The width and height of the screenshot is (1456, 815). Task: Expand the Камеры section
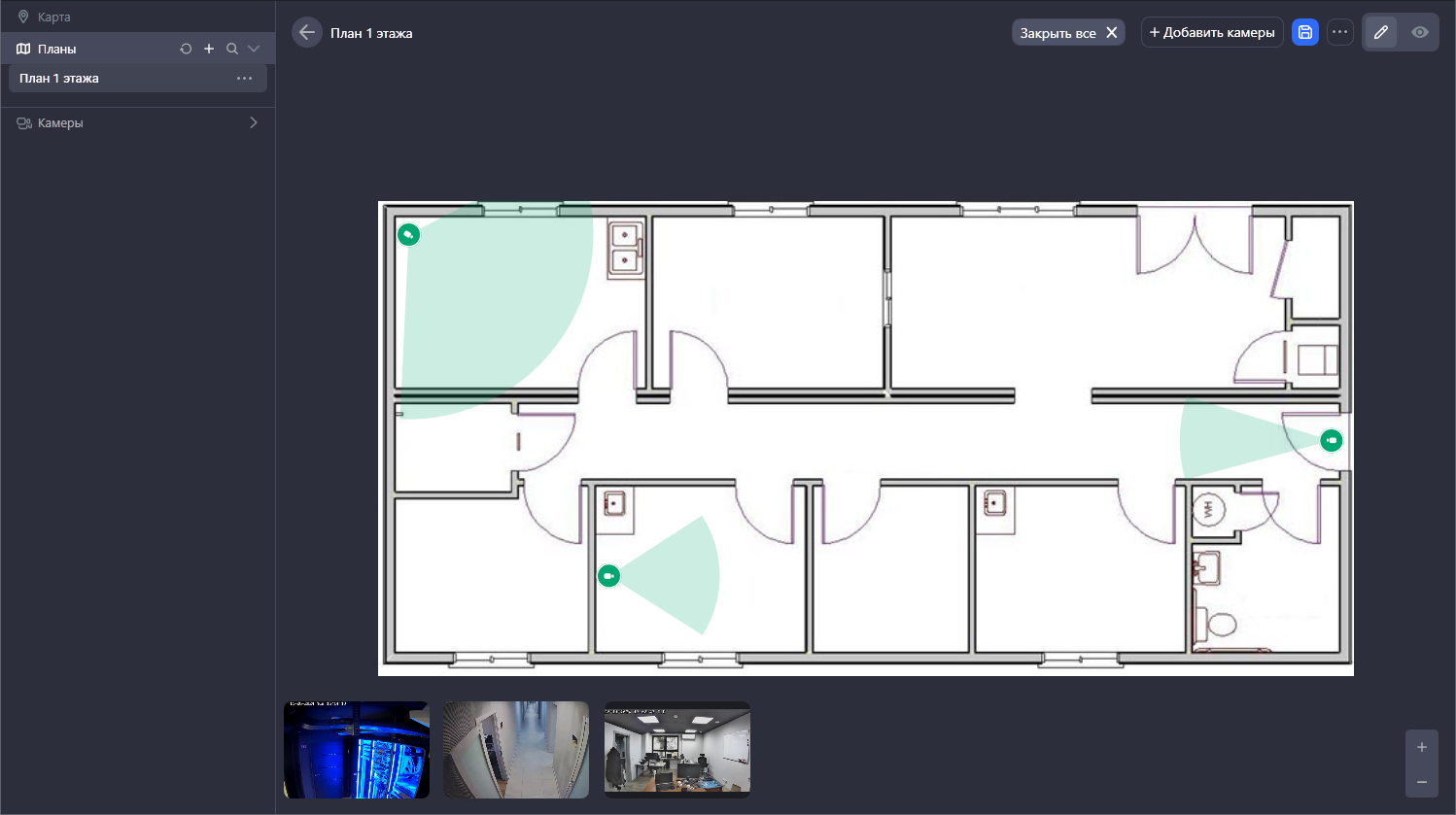[254, 123]
